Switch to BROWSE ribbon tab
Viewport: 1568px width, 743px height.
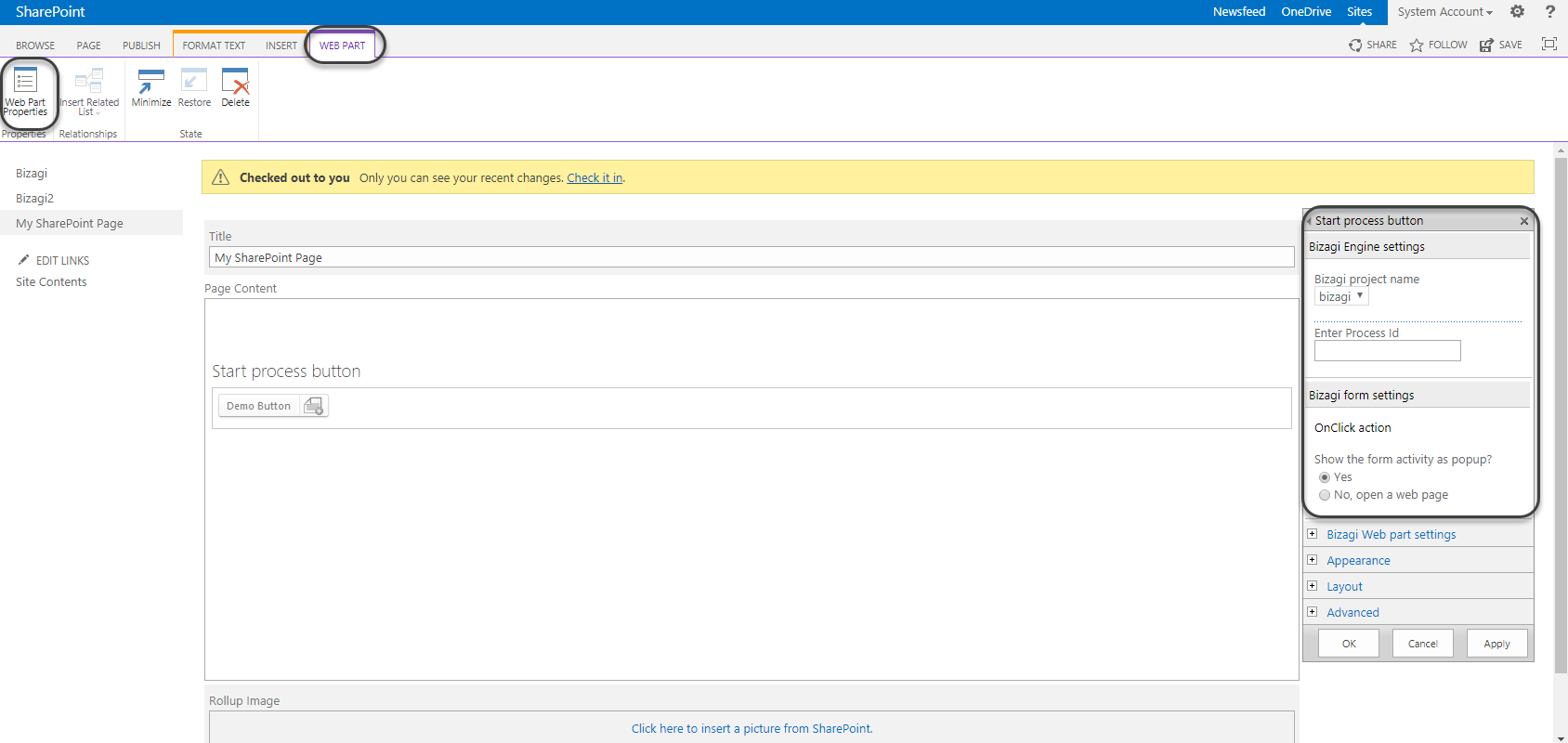click(x=35, y=46)
